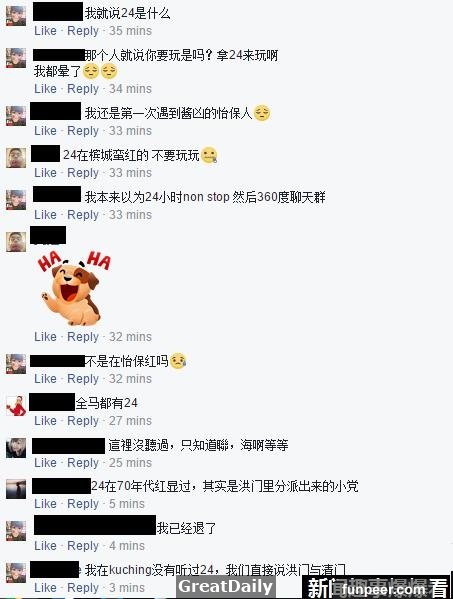
Task: Click the avatar on the 25 mins comment
Action: point(16,448)
